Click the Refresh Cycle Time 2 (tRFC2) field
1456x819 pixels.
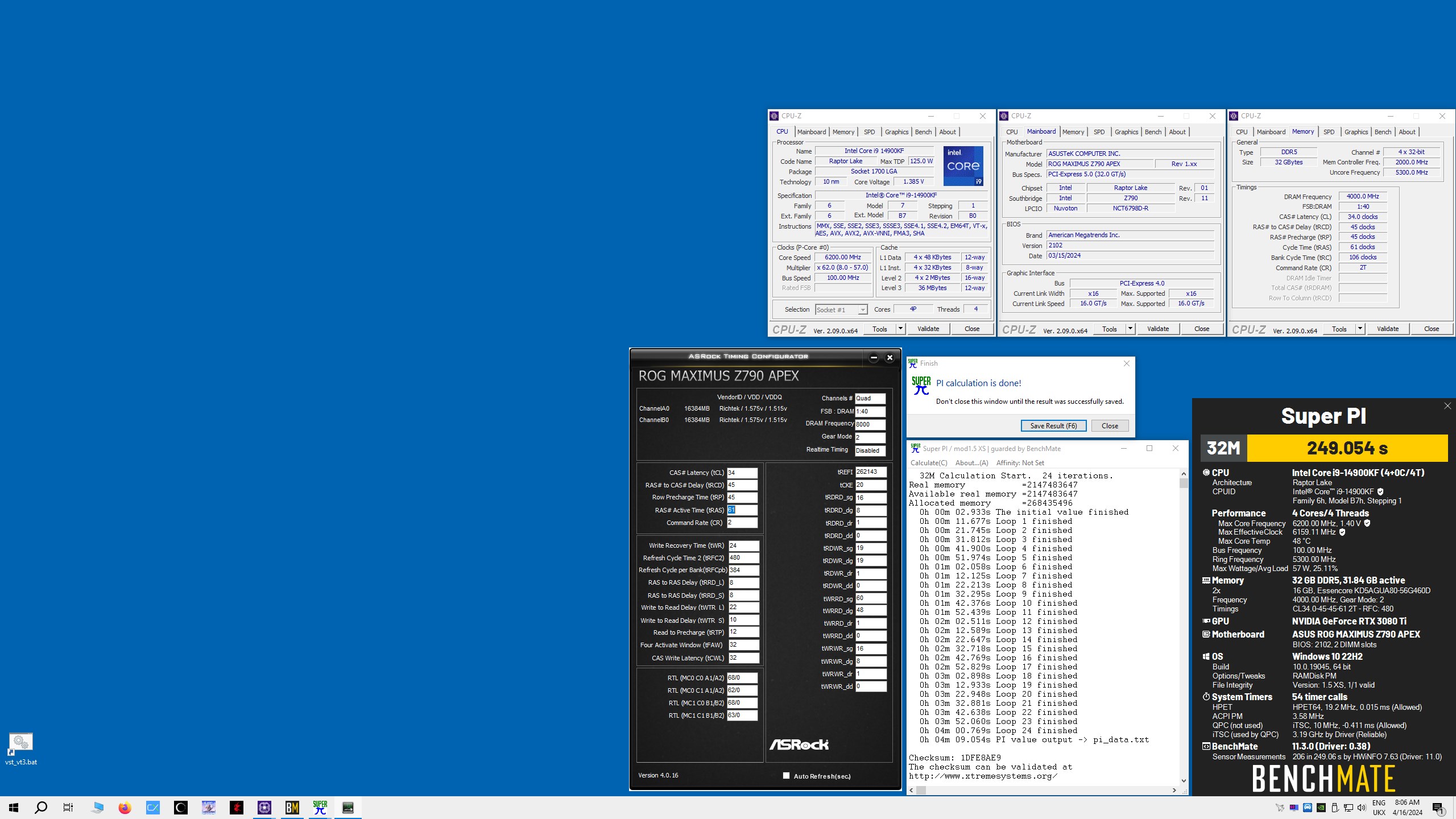click(x=743, y=558)
